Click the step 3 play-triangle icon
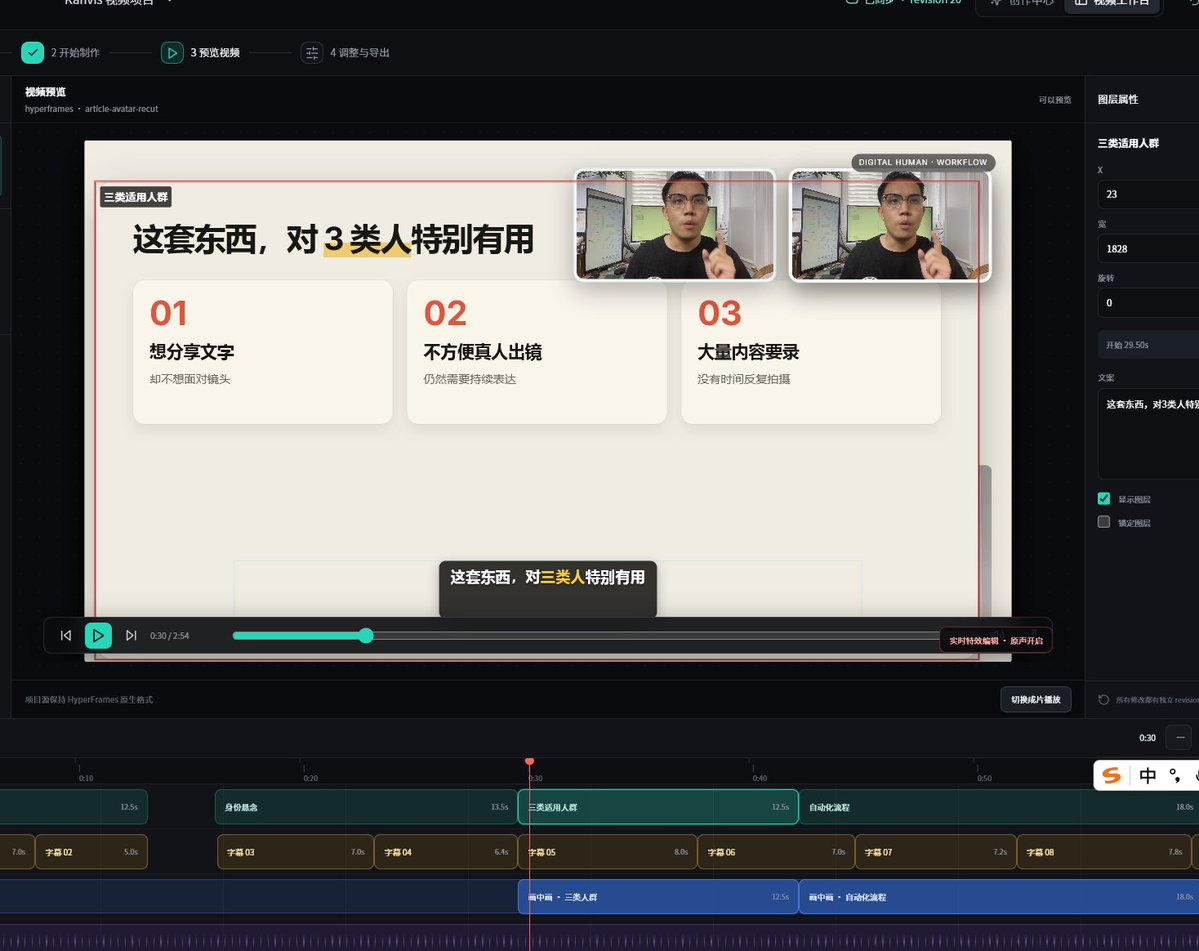1199x951 pixels. coord(172,53)
